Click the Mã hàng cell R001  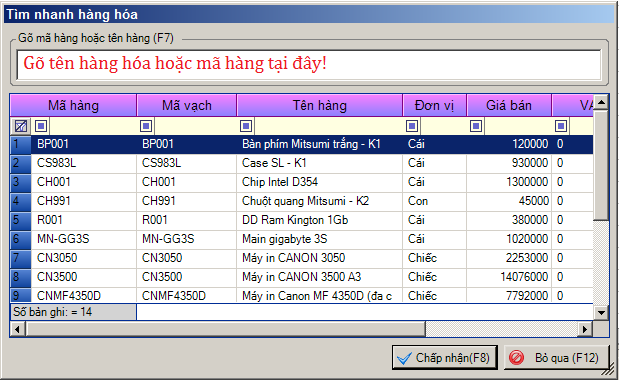[x=84, y=220]
